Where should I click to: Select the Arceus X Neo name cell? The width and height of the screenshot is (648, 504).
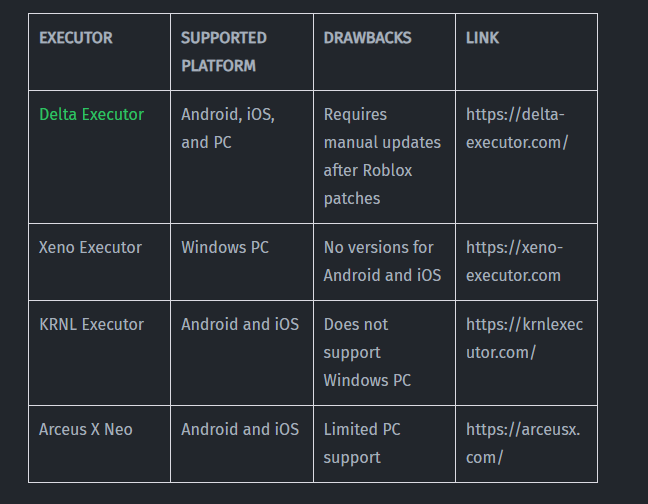click(85, 429)
